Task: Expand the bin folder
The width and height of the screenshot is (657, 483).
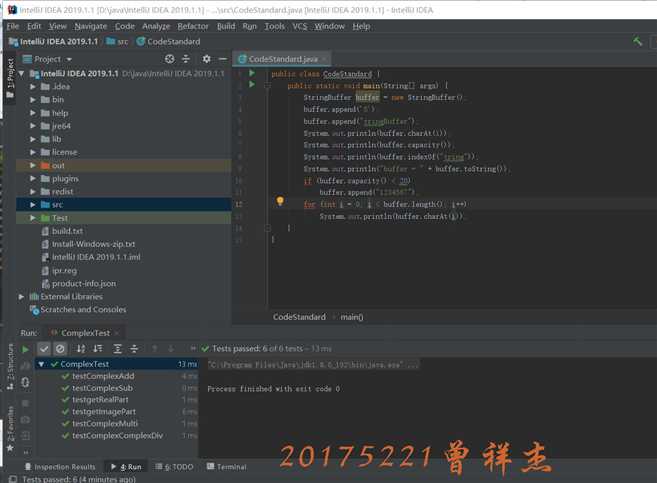Action: pyautogui.click(x=33, y=100)
